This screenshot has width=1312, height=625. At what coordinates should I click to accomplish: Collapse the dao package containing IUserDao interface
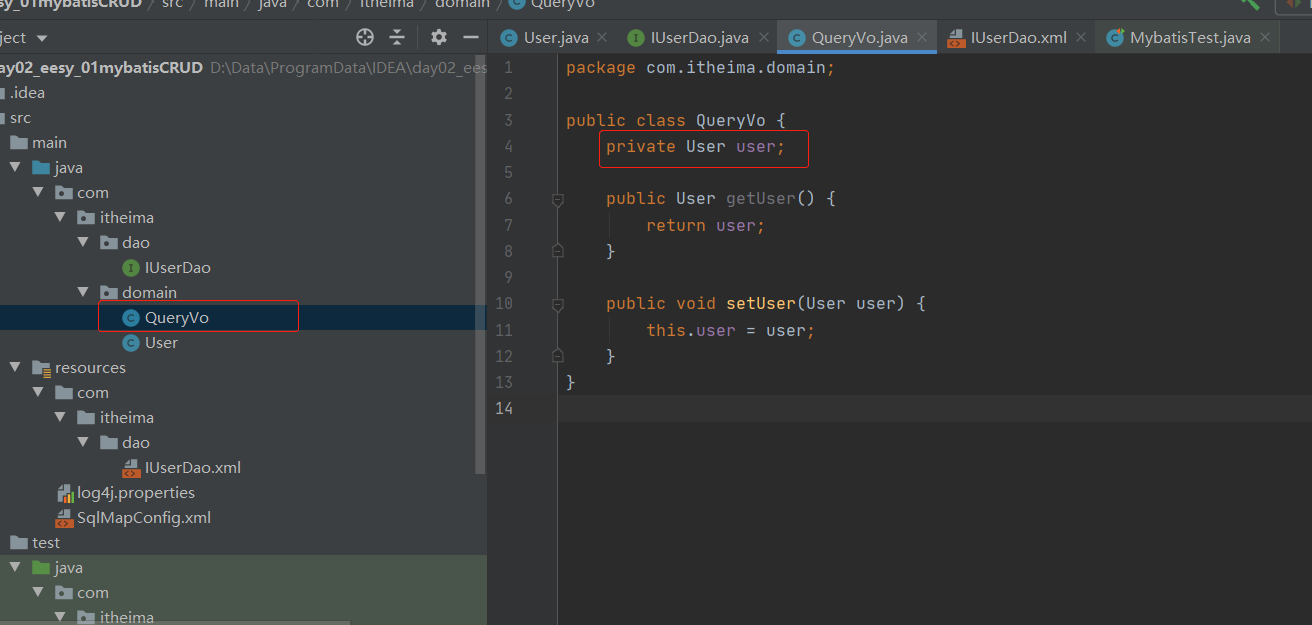pyautogui.click(x=84, y=243)
